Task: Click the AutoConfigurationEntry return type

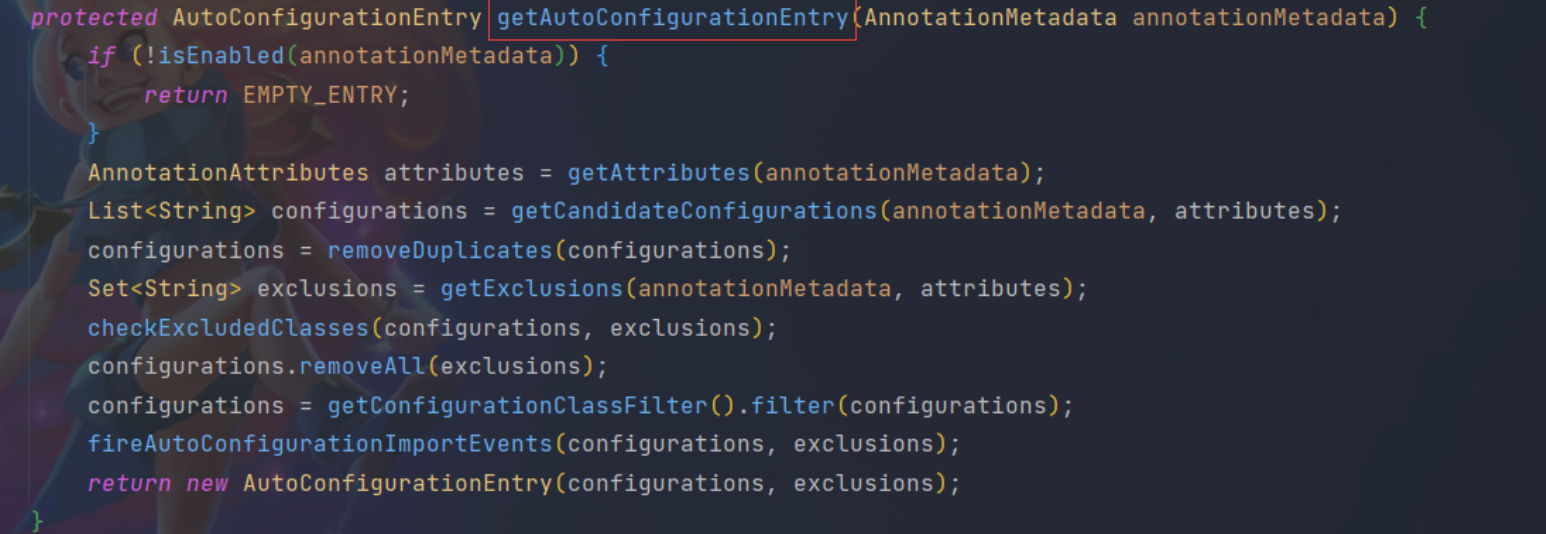Action: click(327, 18)
